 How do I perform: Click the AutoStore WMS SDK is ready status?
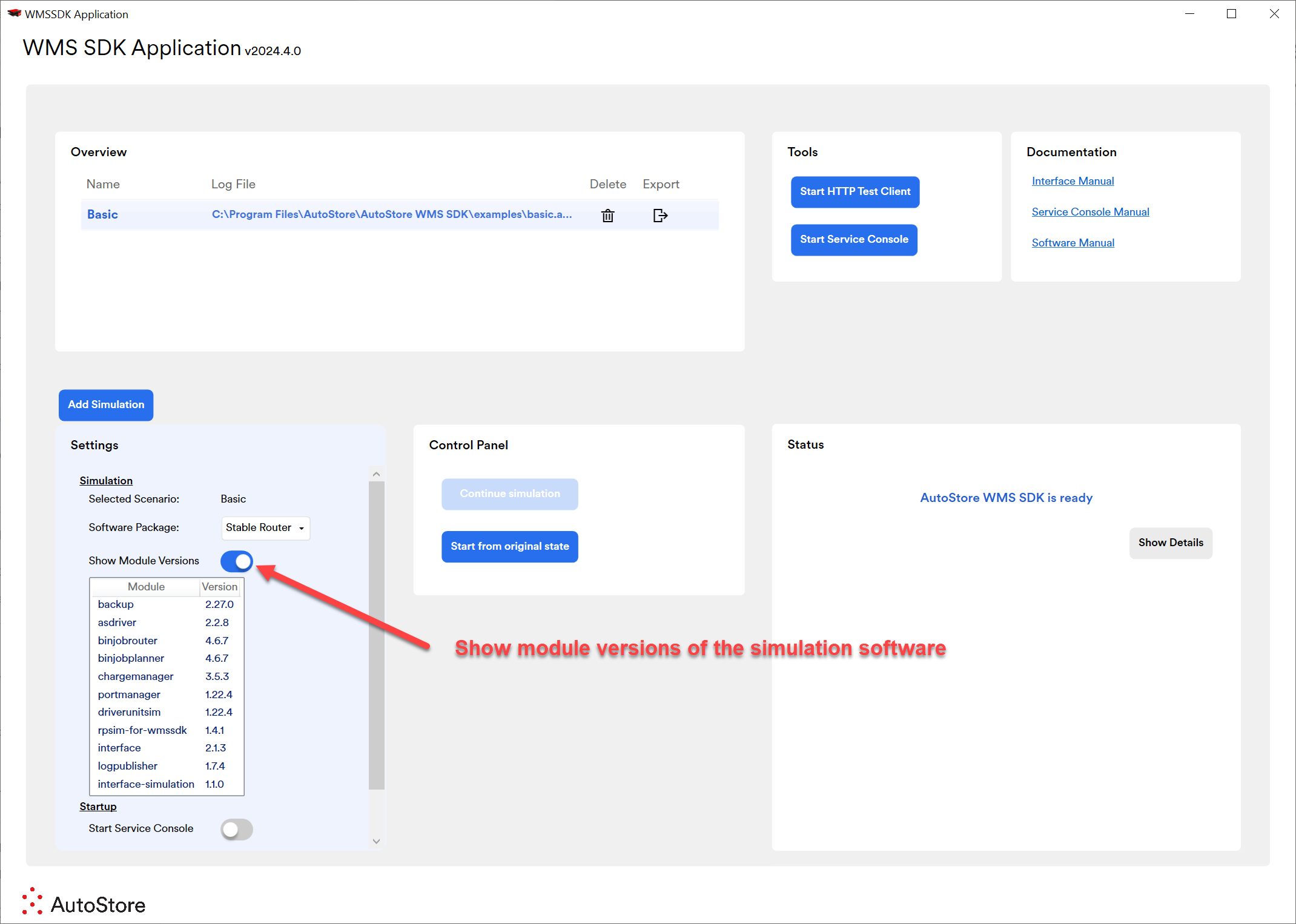click(x=1006, y=498)
